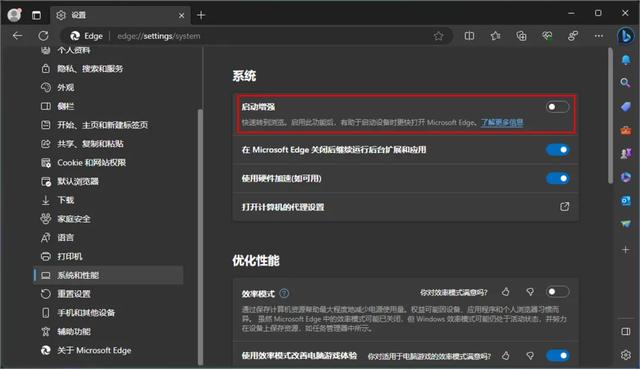The height and width of the screenshot is (369, 640).
Task: Click the settings menu scrollbar
Action: (x=200, y=237)
